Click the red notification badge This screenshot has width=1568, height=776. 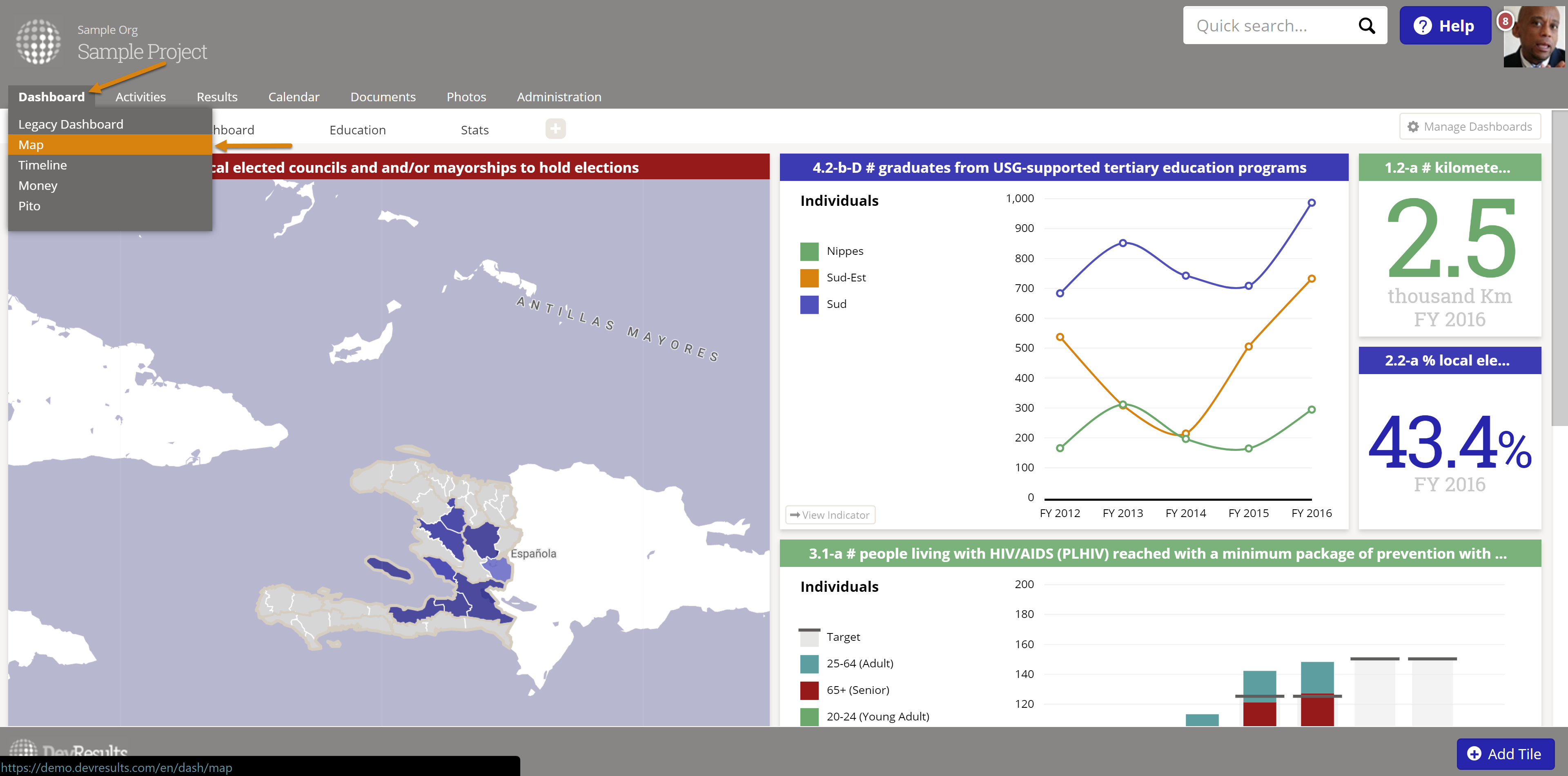coord(1505,21)
